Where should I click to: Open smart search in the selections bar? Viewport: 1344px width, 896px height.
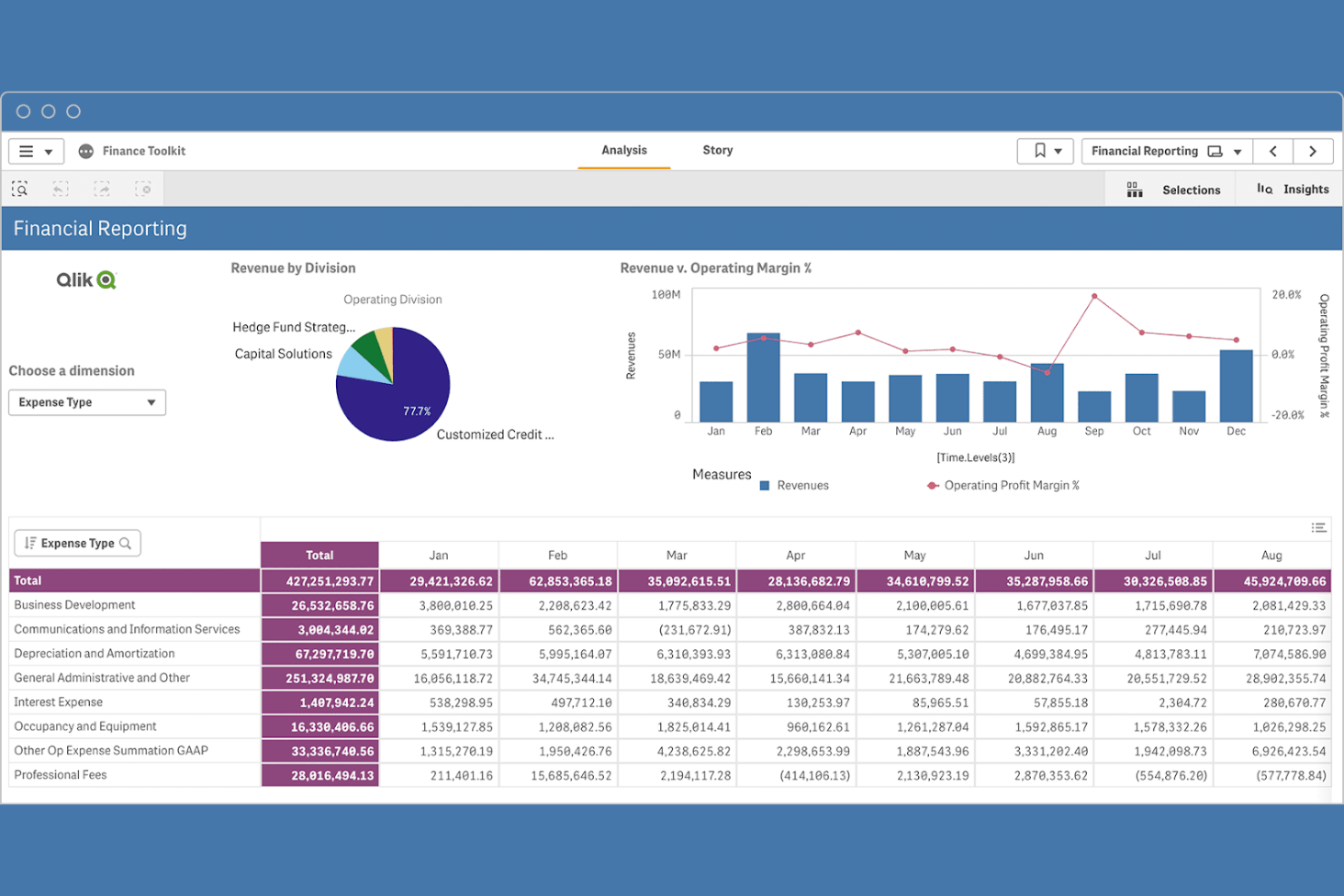20,189
